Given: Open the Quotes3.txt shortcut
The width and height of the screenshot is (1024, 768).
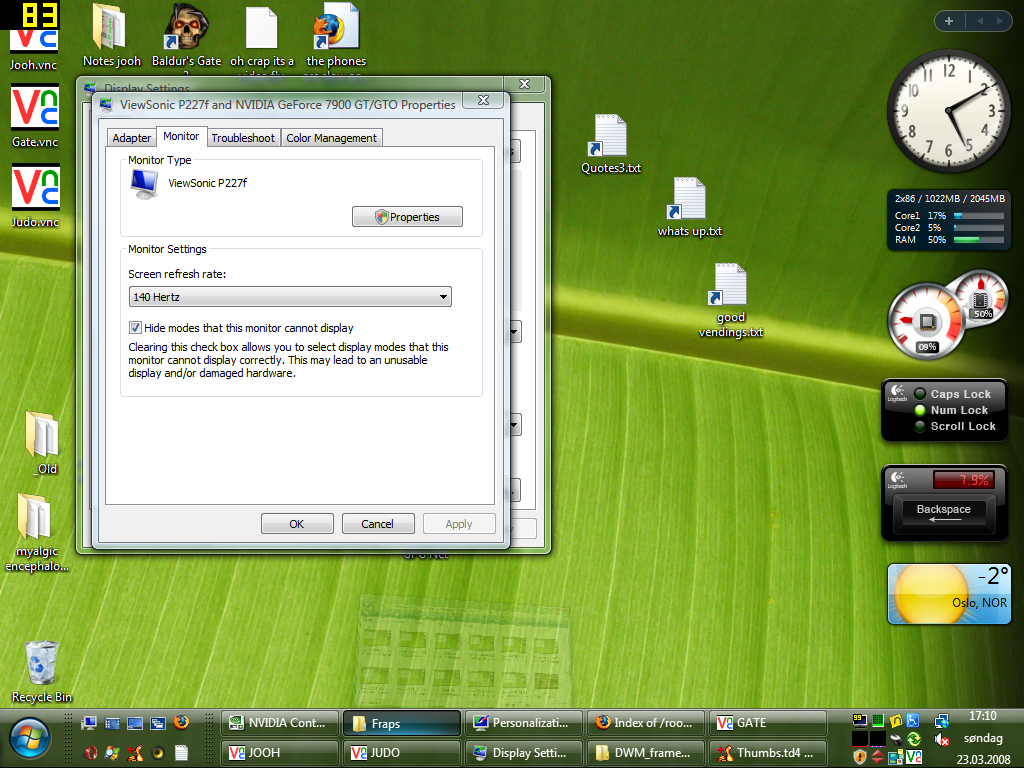Looking at the screenshot, I should (x=611, y=144).
